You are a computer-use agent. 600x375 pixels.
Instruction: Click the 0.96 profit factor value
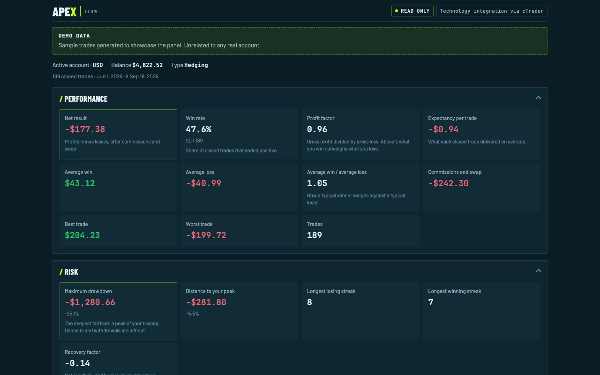point(317,129)
